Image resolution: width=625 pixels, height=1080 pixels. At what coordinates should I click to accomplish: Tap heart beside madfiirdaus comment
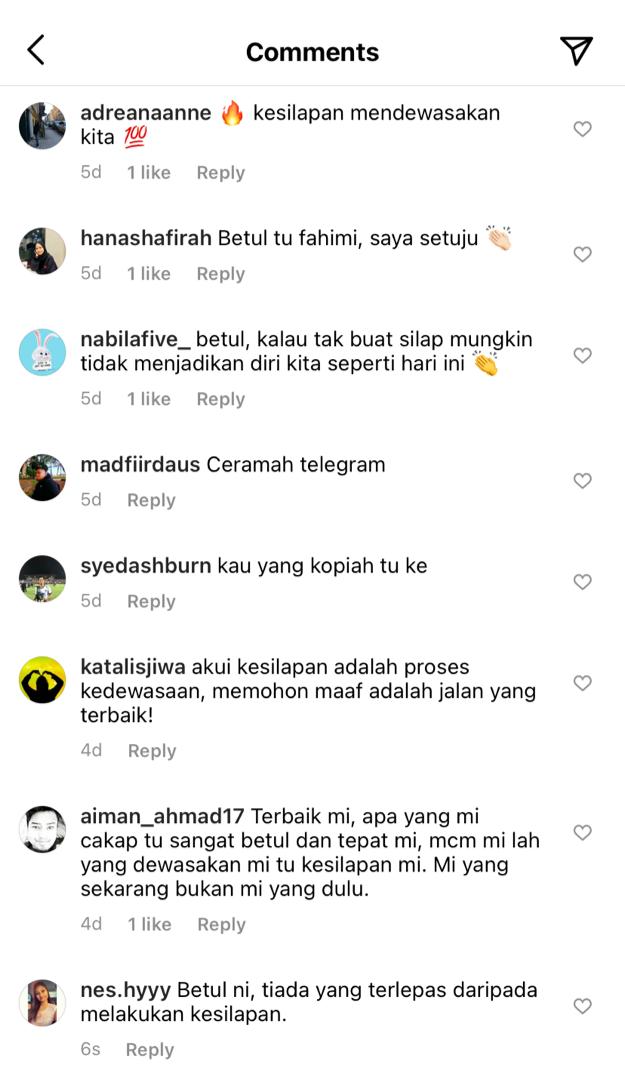click(x=582, y=481)
